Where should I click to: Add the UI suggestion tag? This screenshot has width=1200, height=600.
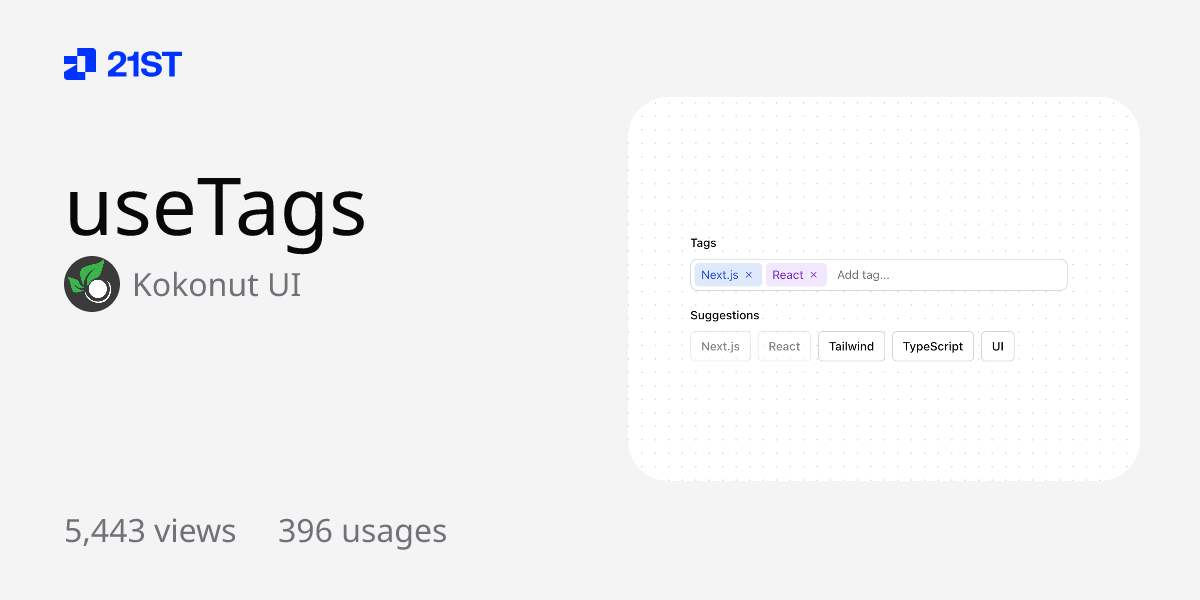[x=997, y=346]
